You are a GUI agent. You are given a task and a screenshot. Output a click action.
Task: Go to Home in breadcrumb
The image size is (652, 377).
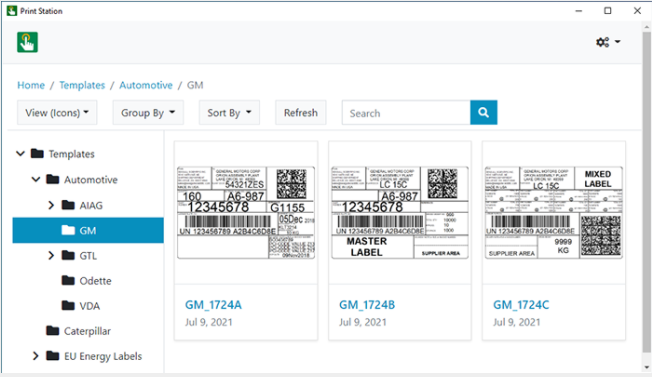coord(31,85)
